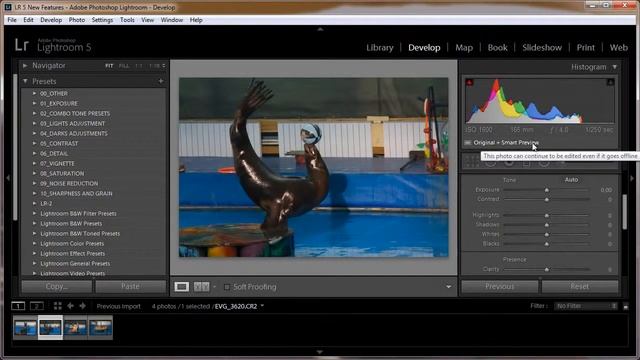Click the Auto tone button
The height and width of the screenshot is (360, 640).
click(571, 180)
